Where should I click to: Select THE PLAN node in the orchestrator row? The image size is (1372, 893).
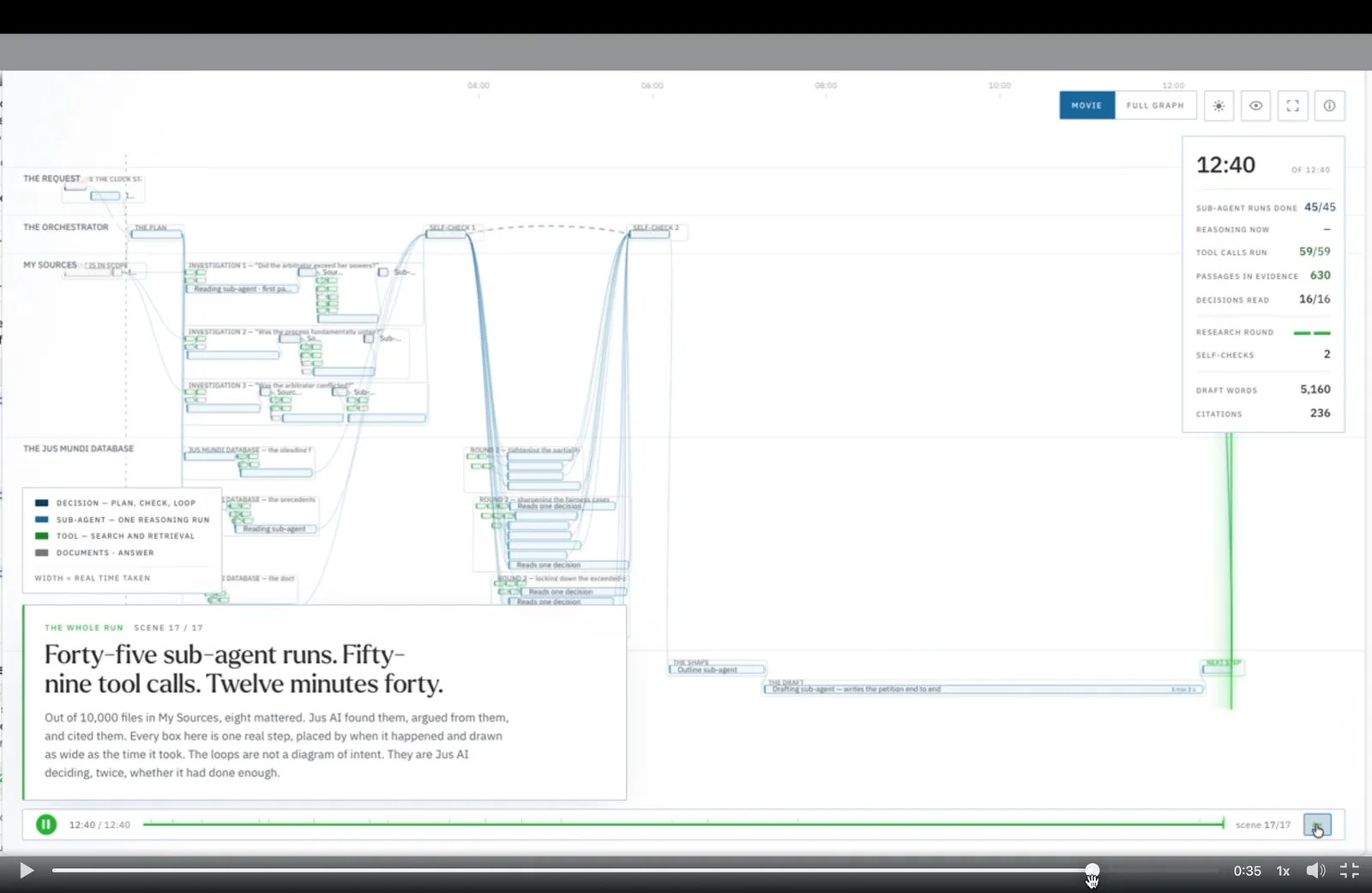click(156, 232)
